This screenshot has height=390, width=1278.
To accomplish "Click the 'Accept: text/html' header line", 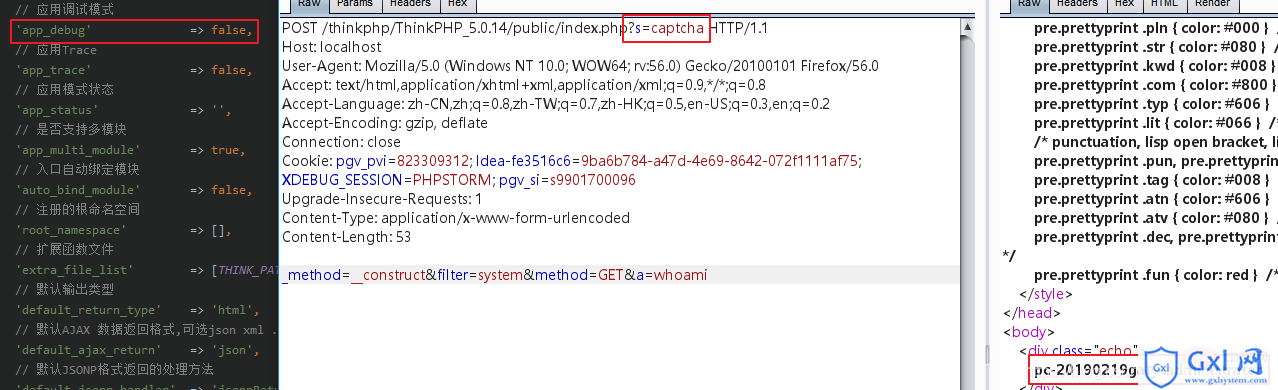I will pos(524,85).
